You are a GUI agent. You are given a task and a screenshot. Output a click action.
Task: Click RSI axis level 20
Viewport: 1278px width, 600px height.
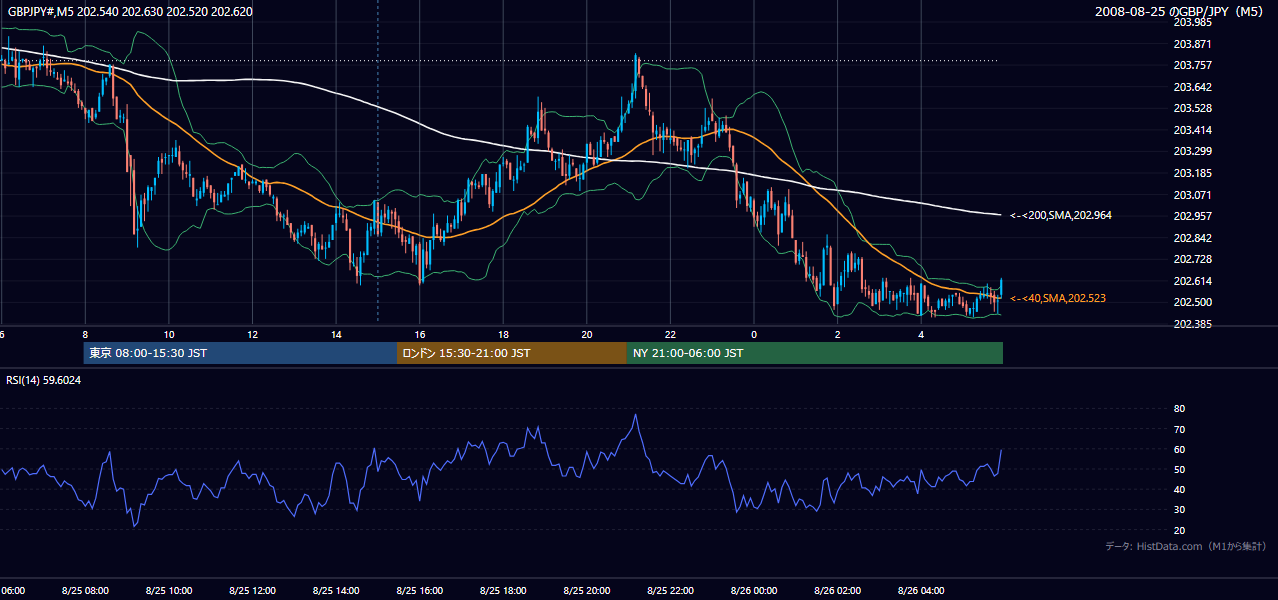coord(1179,530)
